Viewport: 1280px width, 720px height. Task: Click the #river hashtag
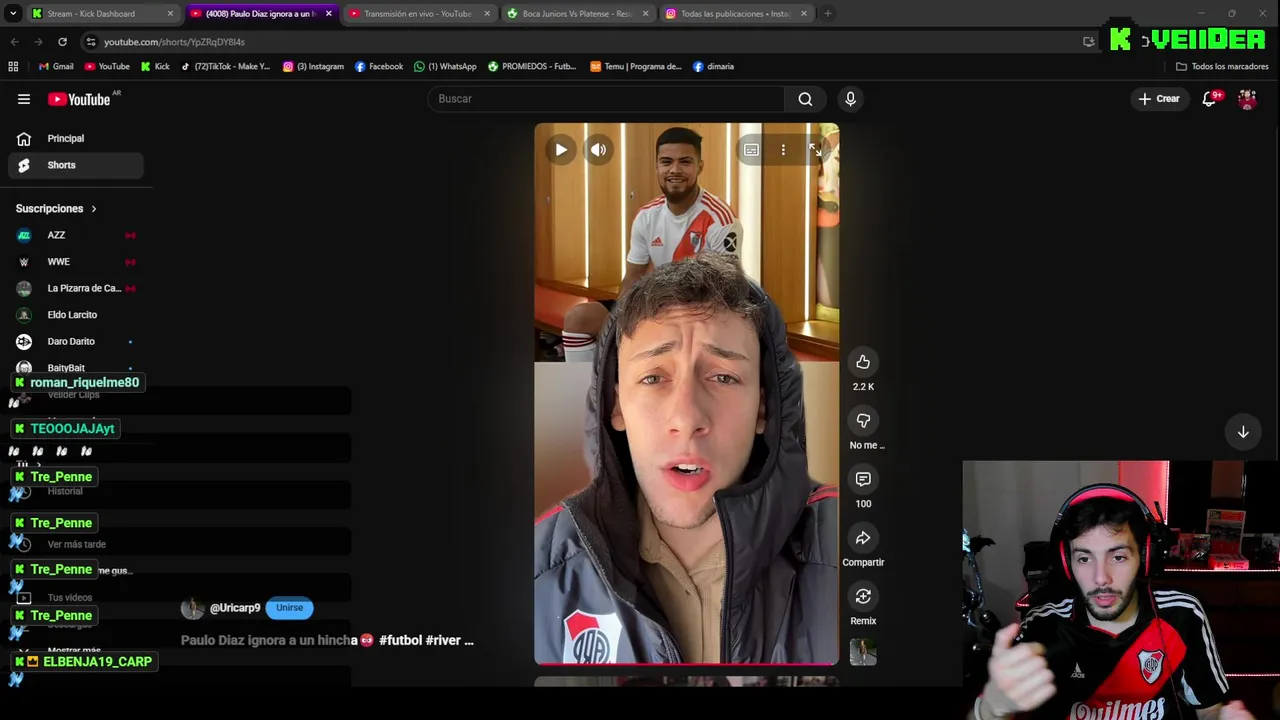[443, 640]
